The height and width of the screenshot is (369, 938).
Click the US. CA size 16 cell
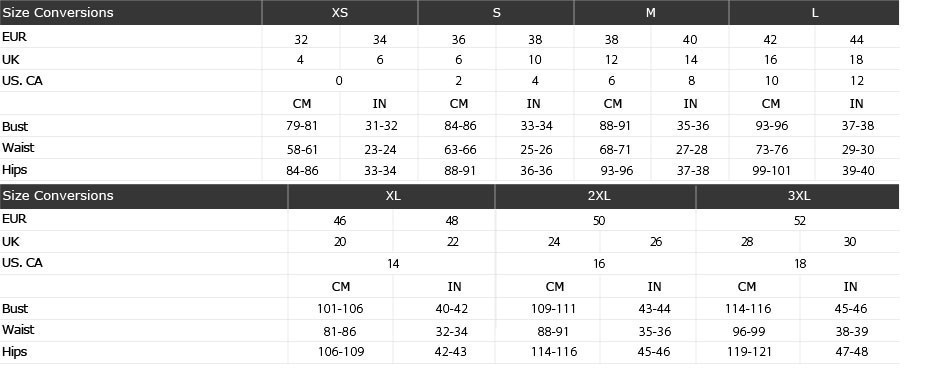599,264
